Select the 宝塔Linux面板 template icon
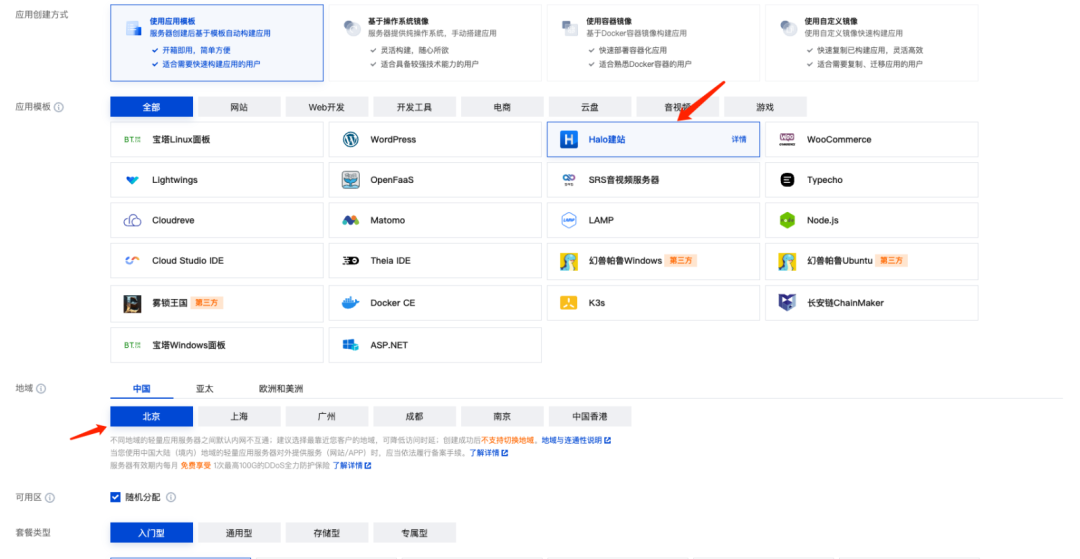 pos(132,140)
